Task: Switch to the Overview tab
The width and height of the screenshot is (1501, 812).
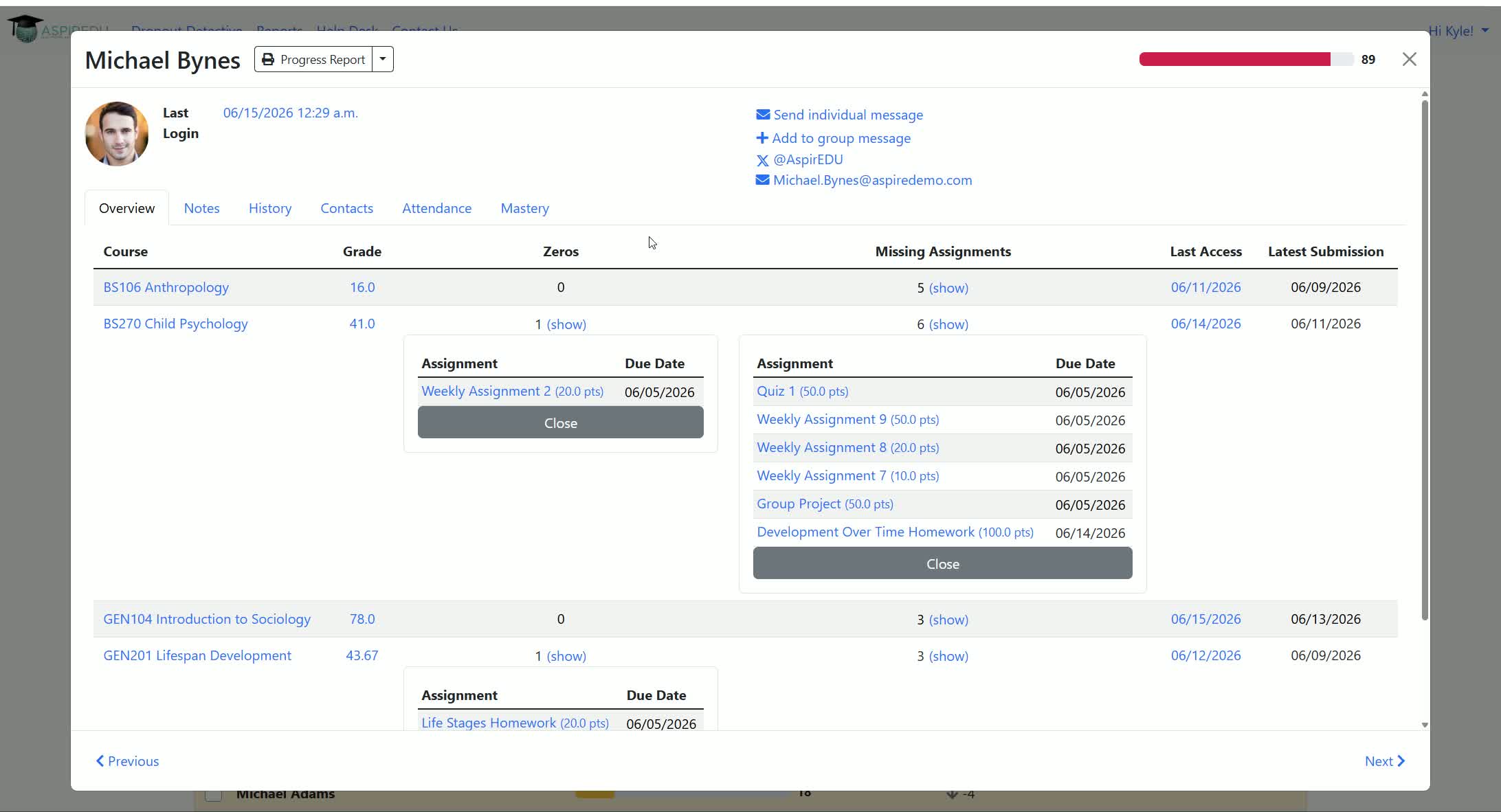Action: click(127, 208)
